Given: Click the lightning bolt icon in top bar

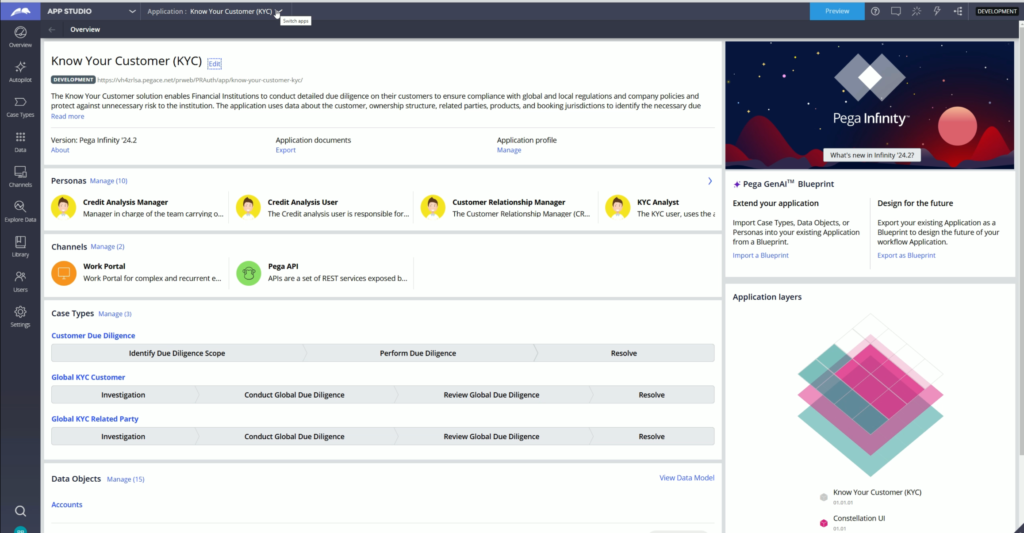Looking at the screenshot, I should tap(937, 11).
